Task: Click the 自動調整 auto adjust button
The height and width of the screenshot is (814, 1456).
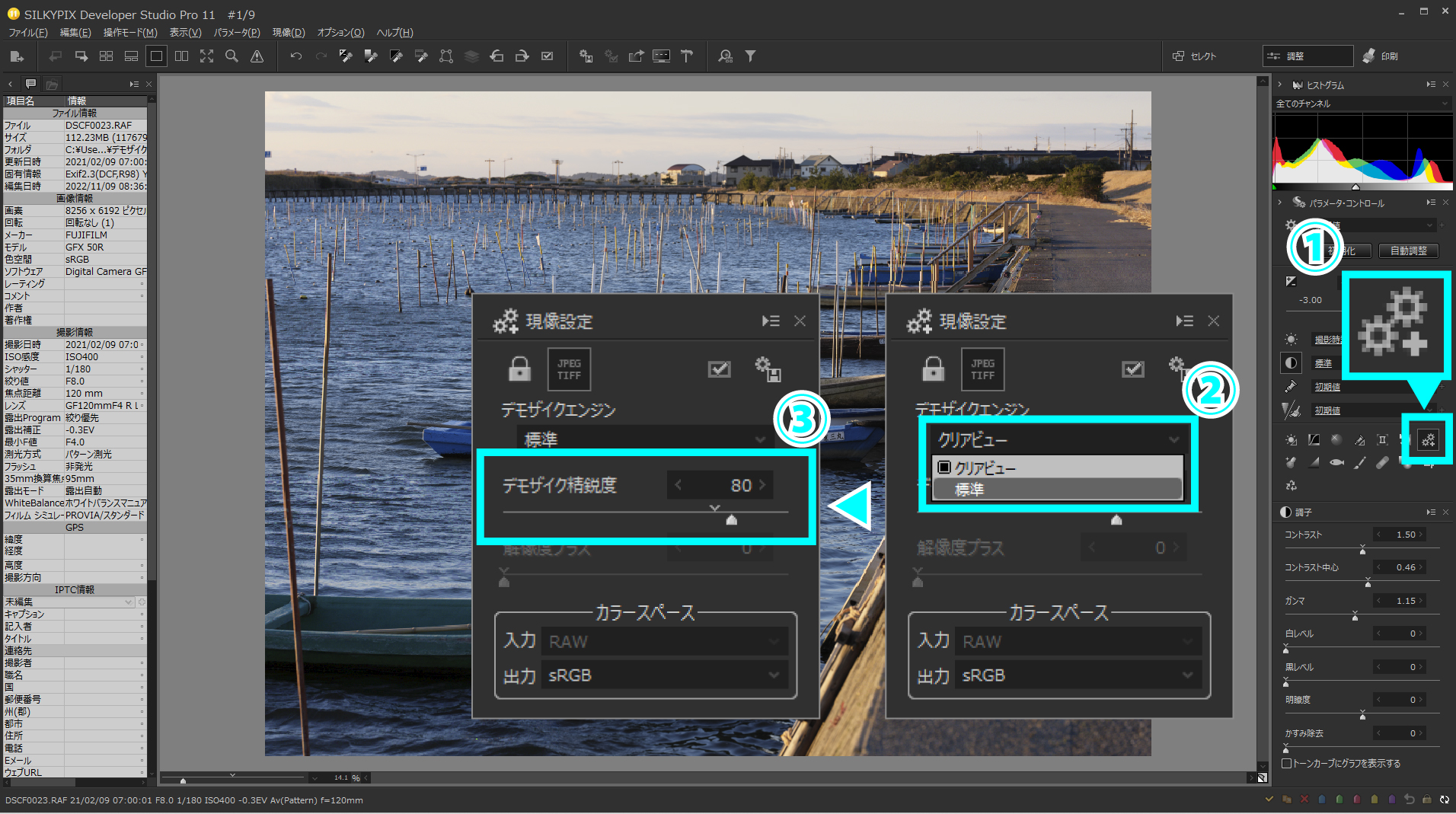Action: click(x=1409, y=251)
